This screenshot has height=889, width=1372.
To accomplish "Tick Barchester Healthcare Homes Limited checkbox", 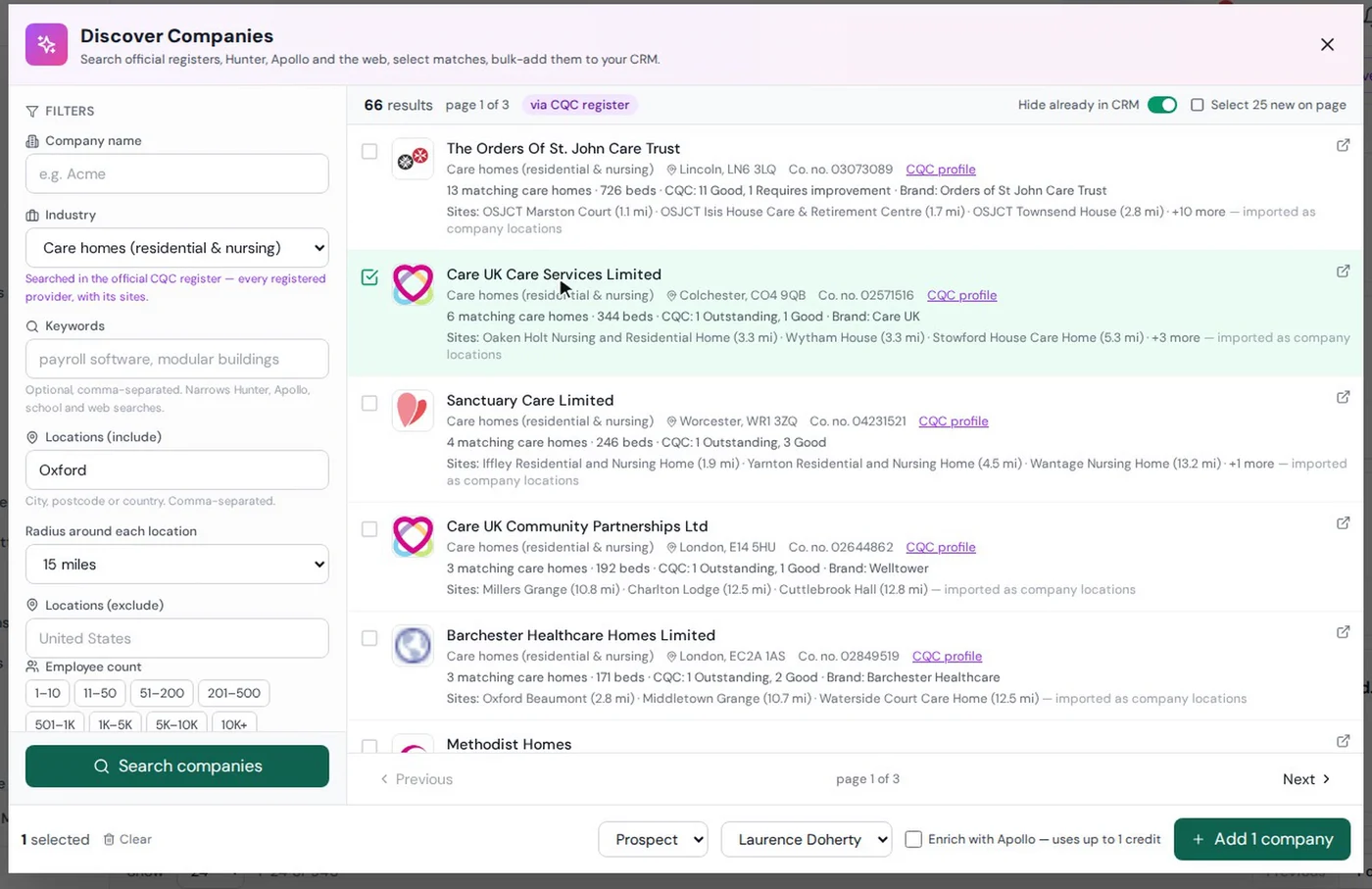I will (x=369, y=638).
